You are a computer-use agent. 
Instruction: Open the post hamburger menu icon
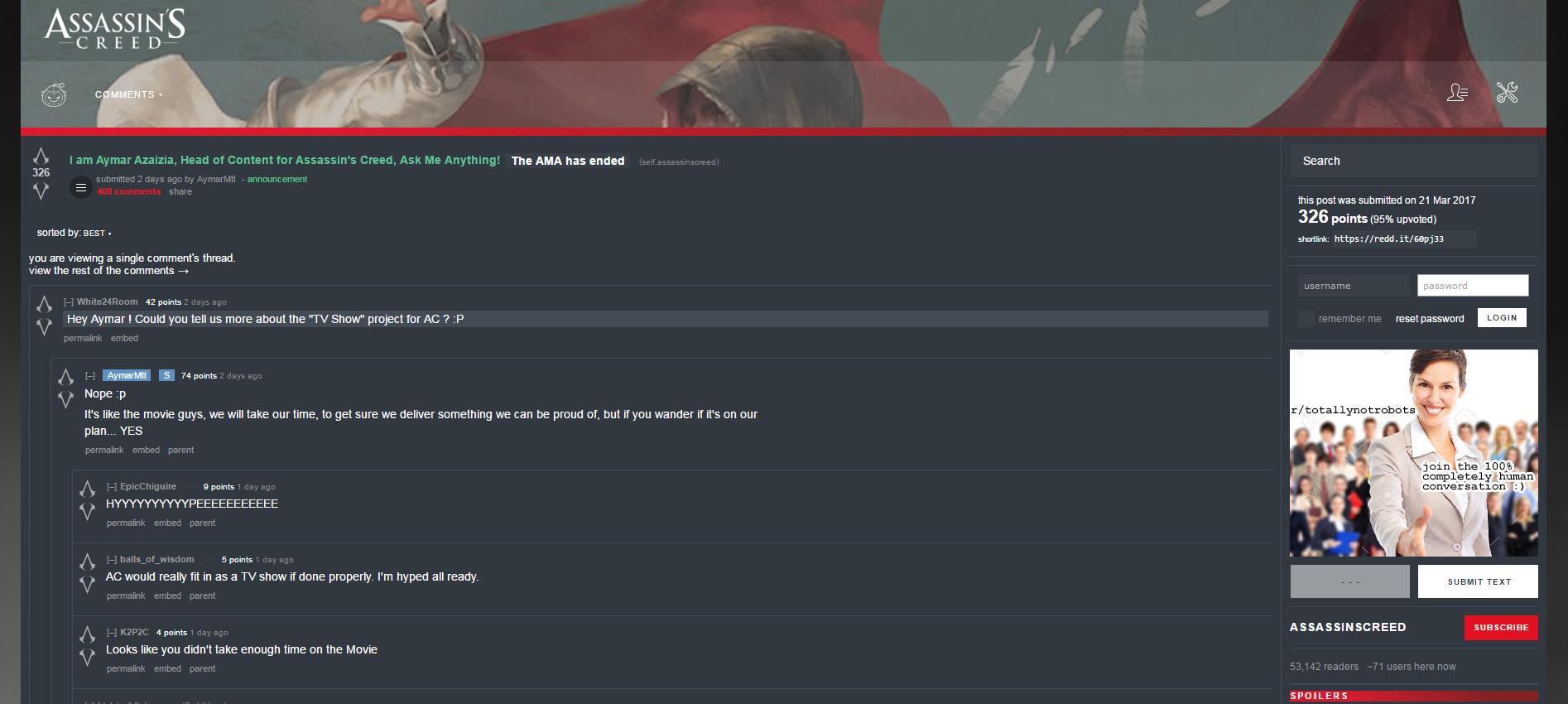point(80,188)
